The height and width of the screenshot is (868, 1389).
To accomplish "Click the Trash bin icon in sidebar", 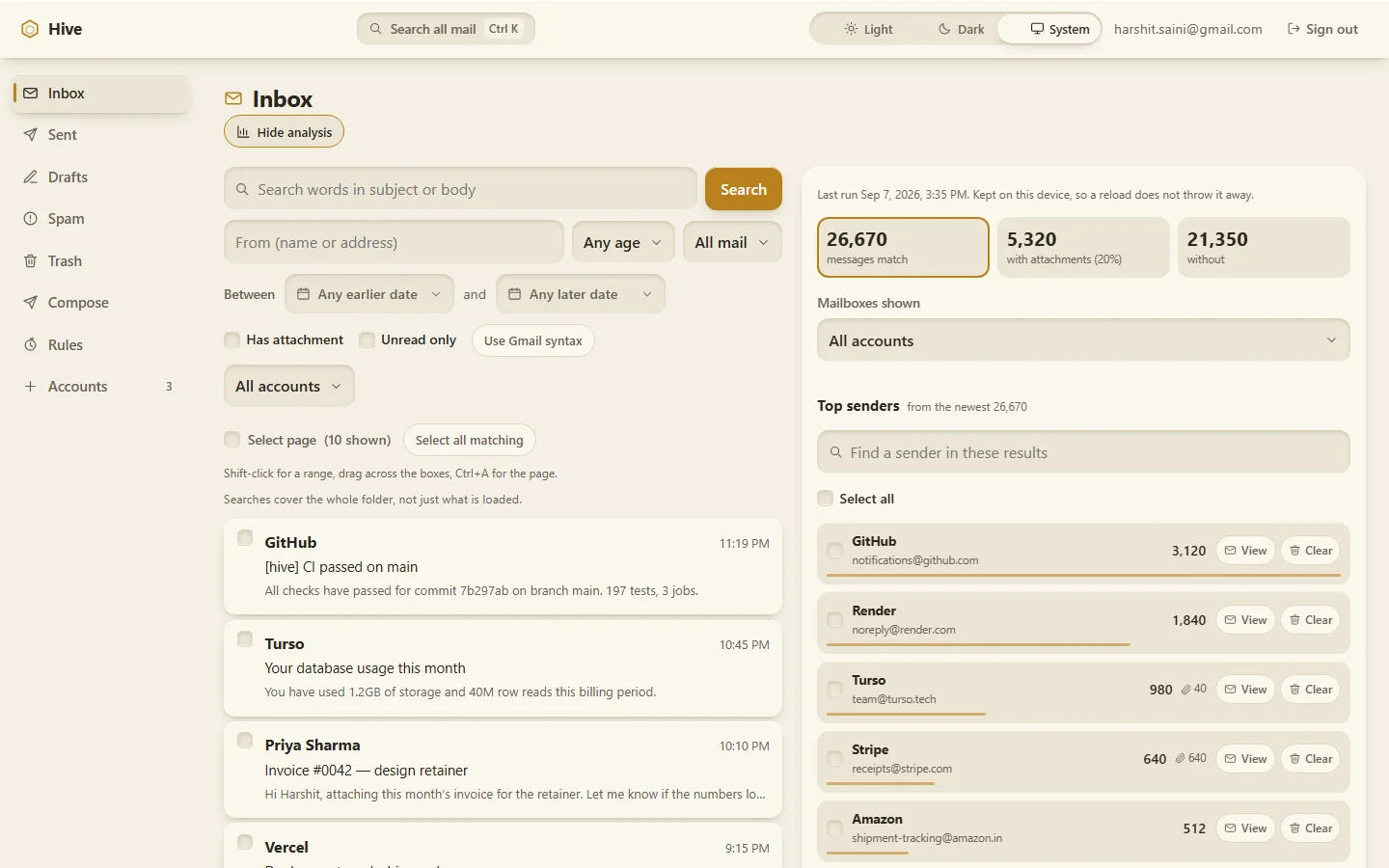I will pos(30,261).
